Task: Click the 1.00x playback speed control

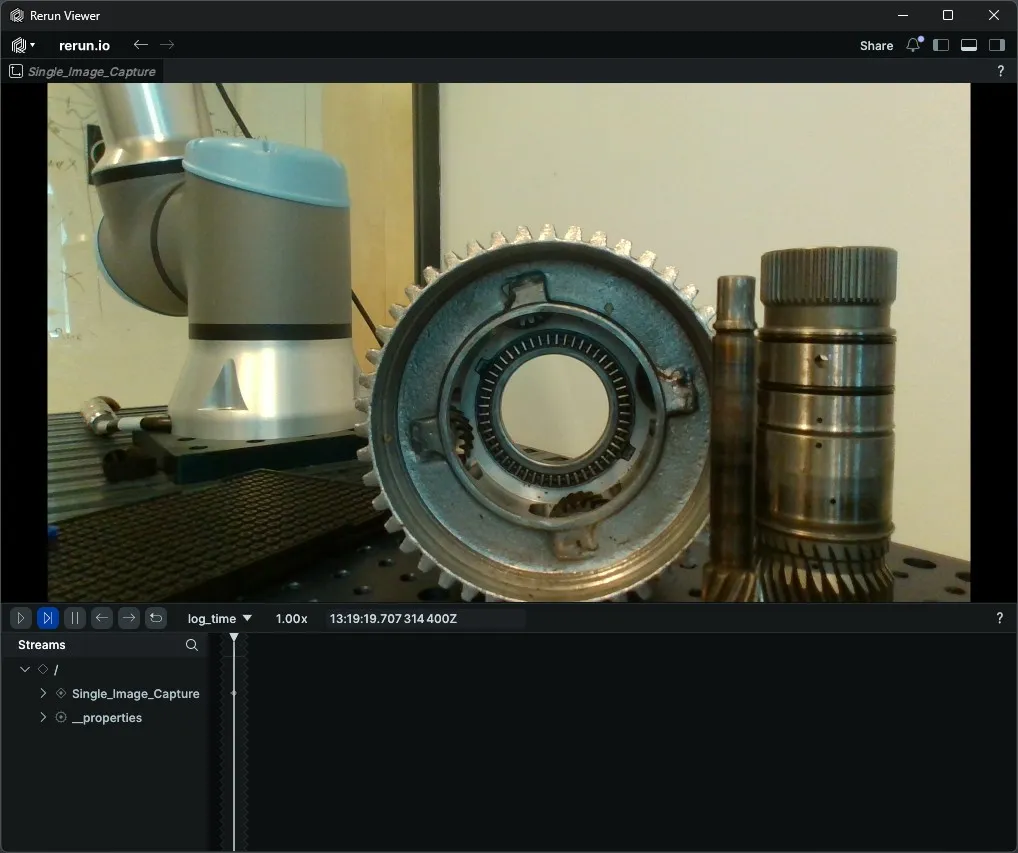Action: click(x=291, y=618)
